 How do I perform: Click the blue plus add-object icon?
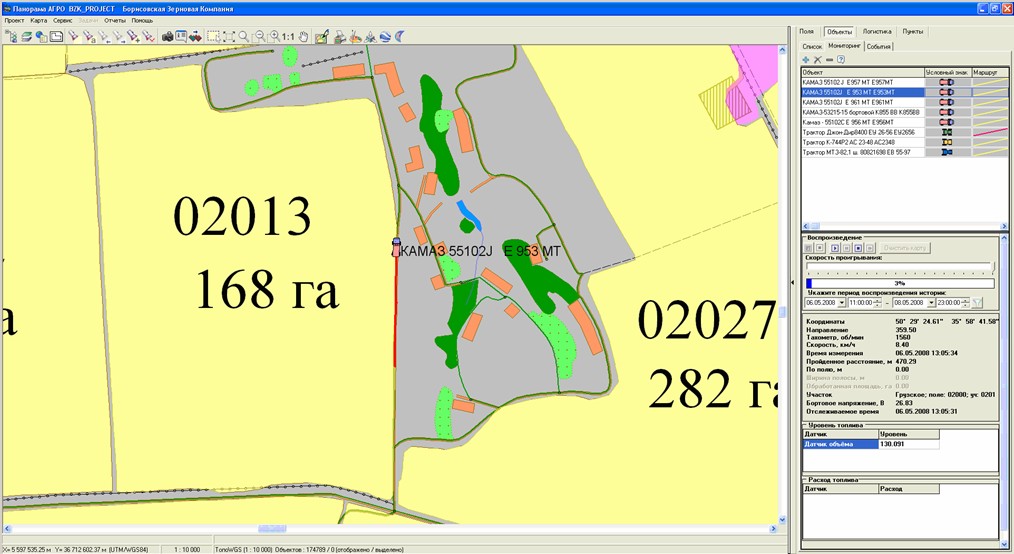pos(806,60)
